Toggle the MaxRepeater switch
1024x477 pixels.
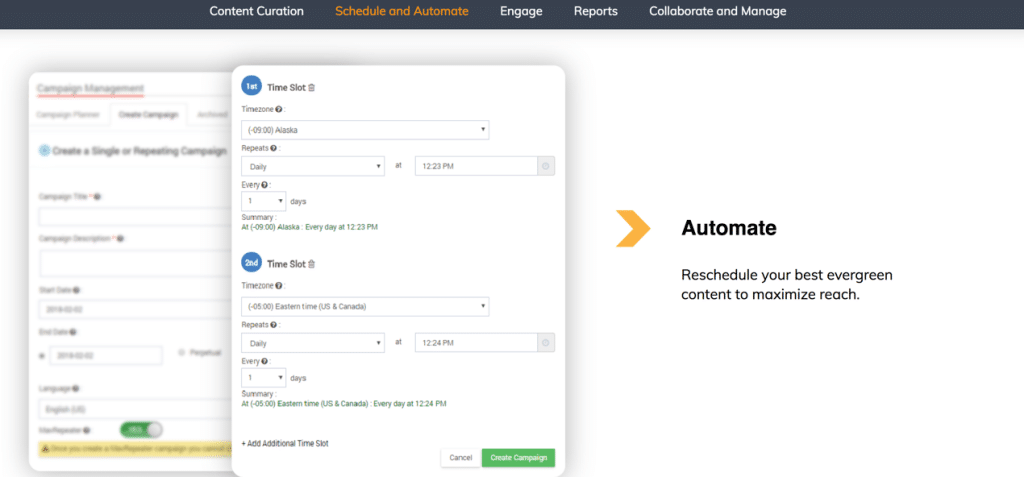(141, 429)
